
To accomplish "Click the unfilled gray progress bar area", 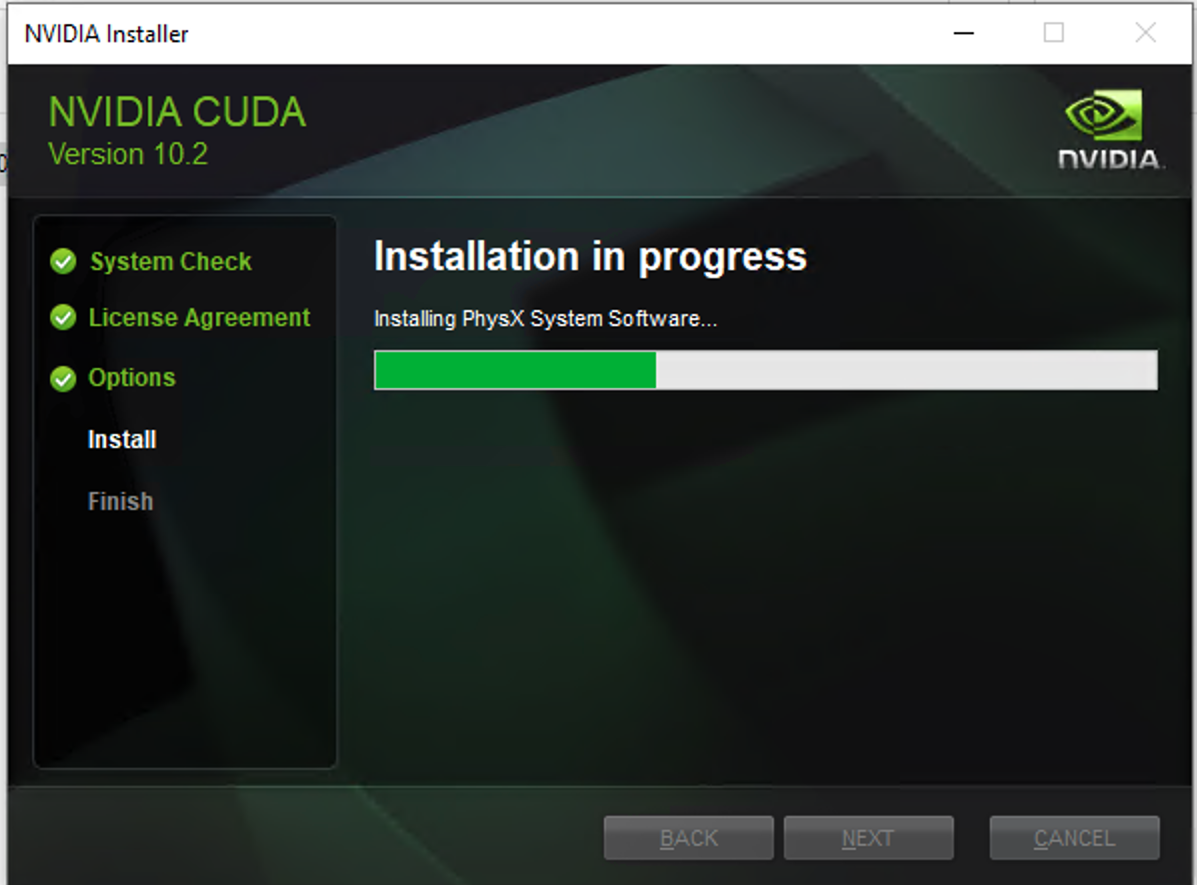I will (x=906, y=370).
